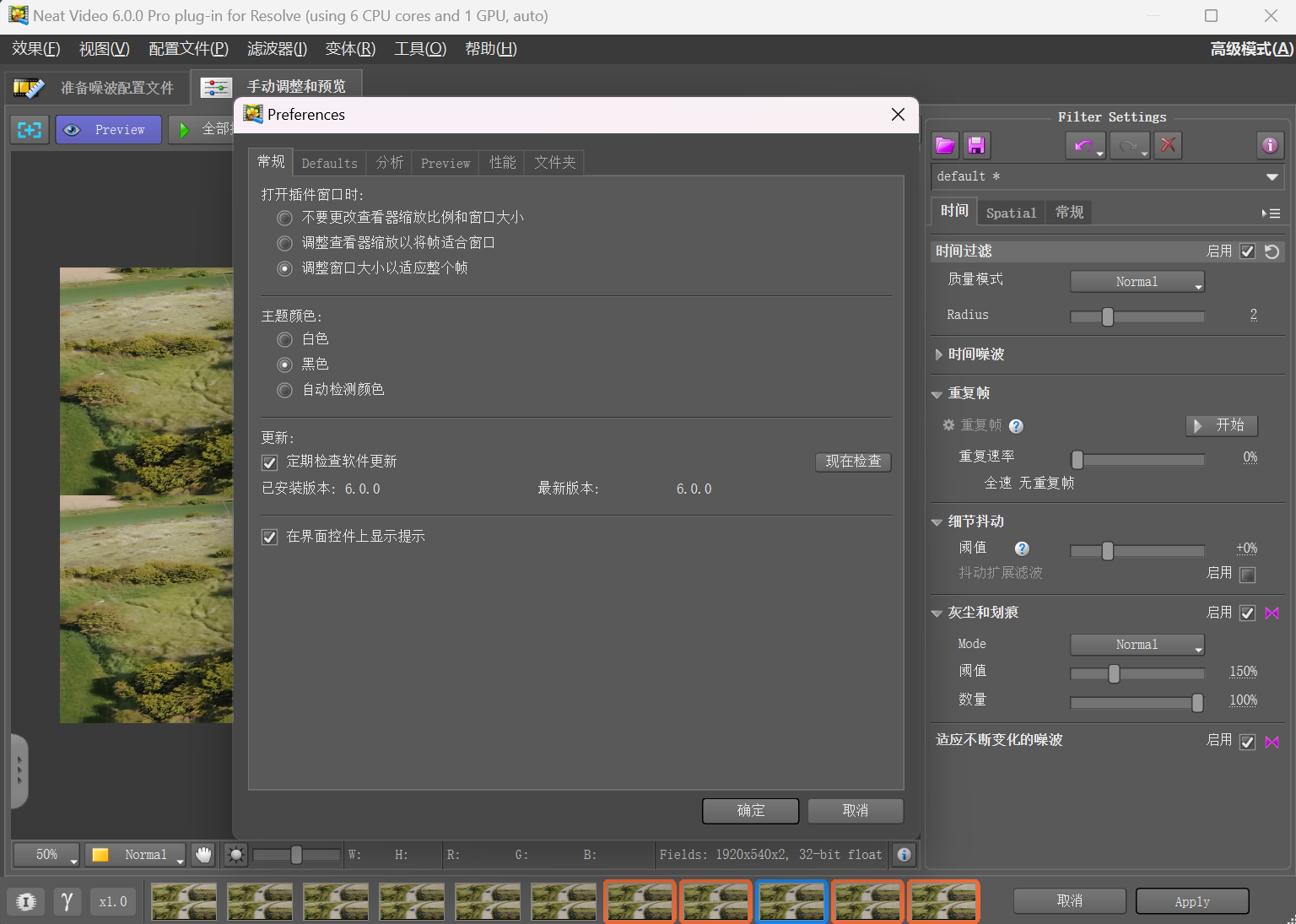This screenshot has height=924, width=1296.
Task: Select 不要更改查看器缩放比例和窗口大小 radio option
Action: [285, 218]
